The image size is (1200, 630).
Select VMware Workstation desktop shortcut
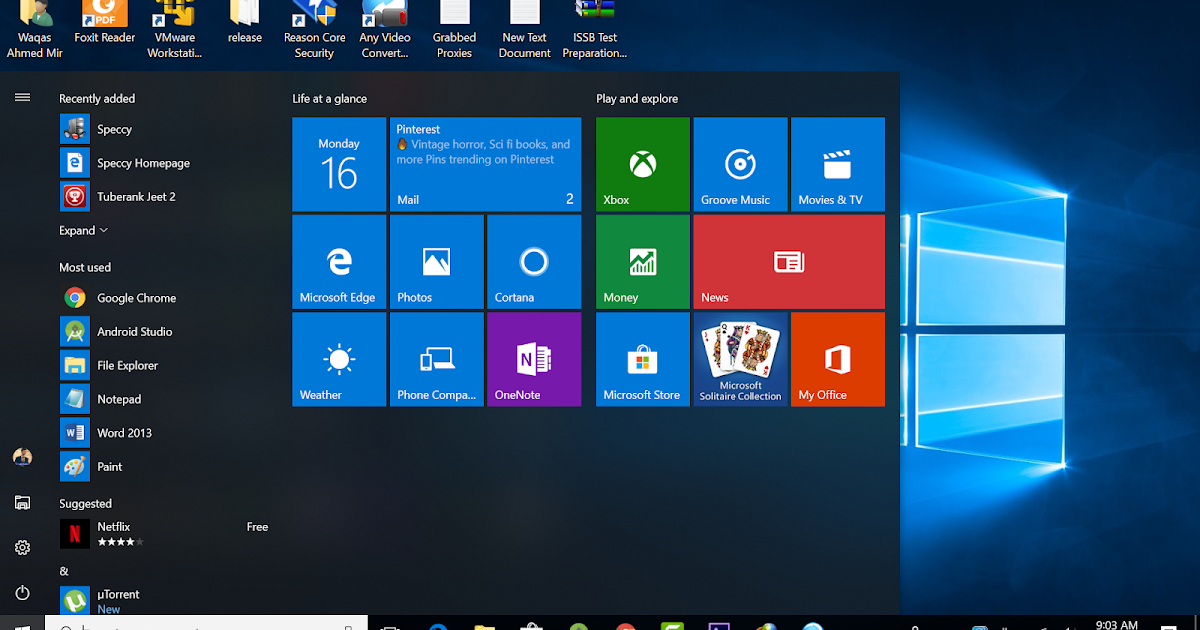(x=175, y=30)
